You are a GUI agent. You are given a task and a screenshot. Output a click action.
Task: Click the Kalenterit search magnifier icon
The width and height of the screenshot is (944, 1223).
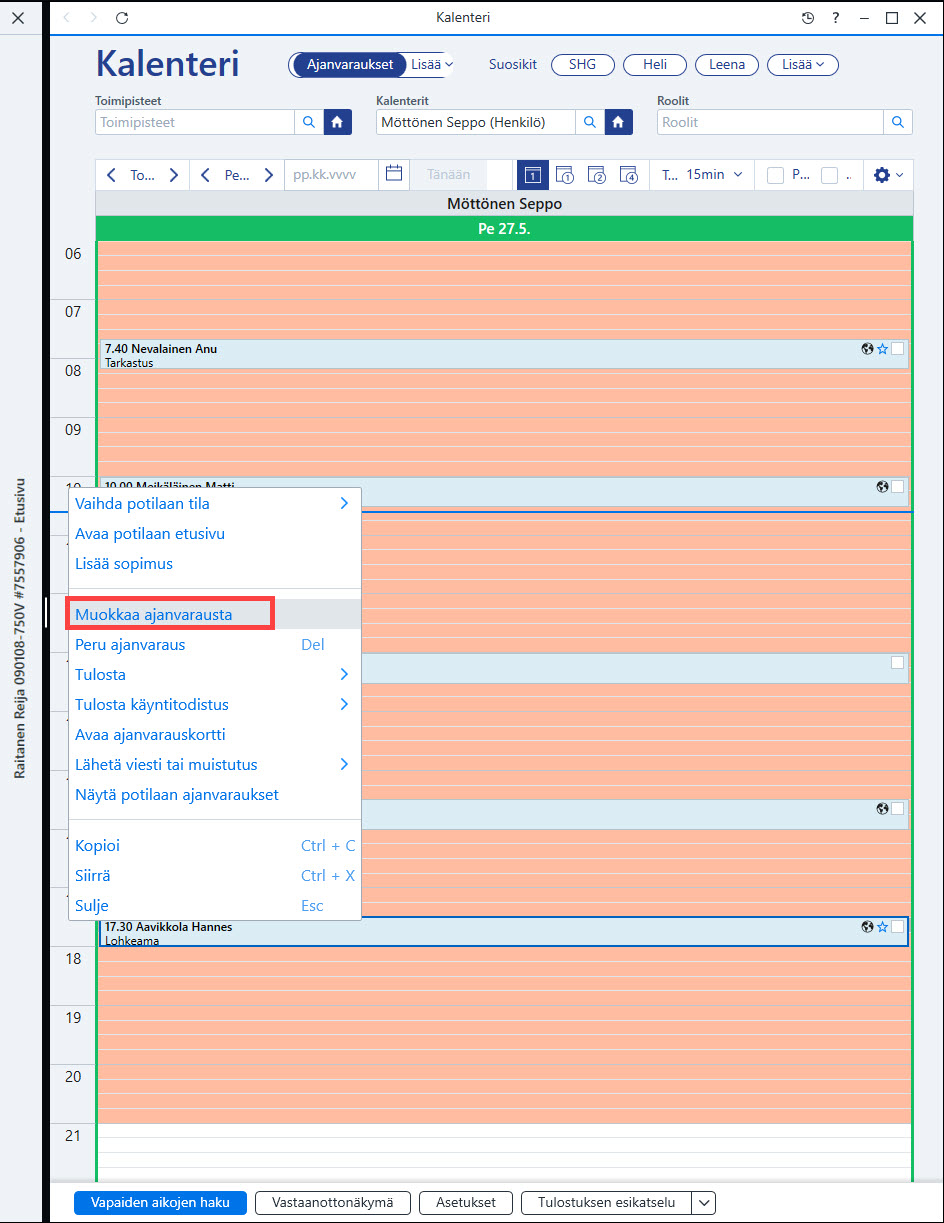point(590,122)
